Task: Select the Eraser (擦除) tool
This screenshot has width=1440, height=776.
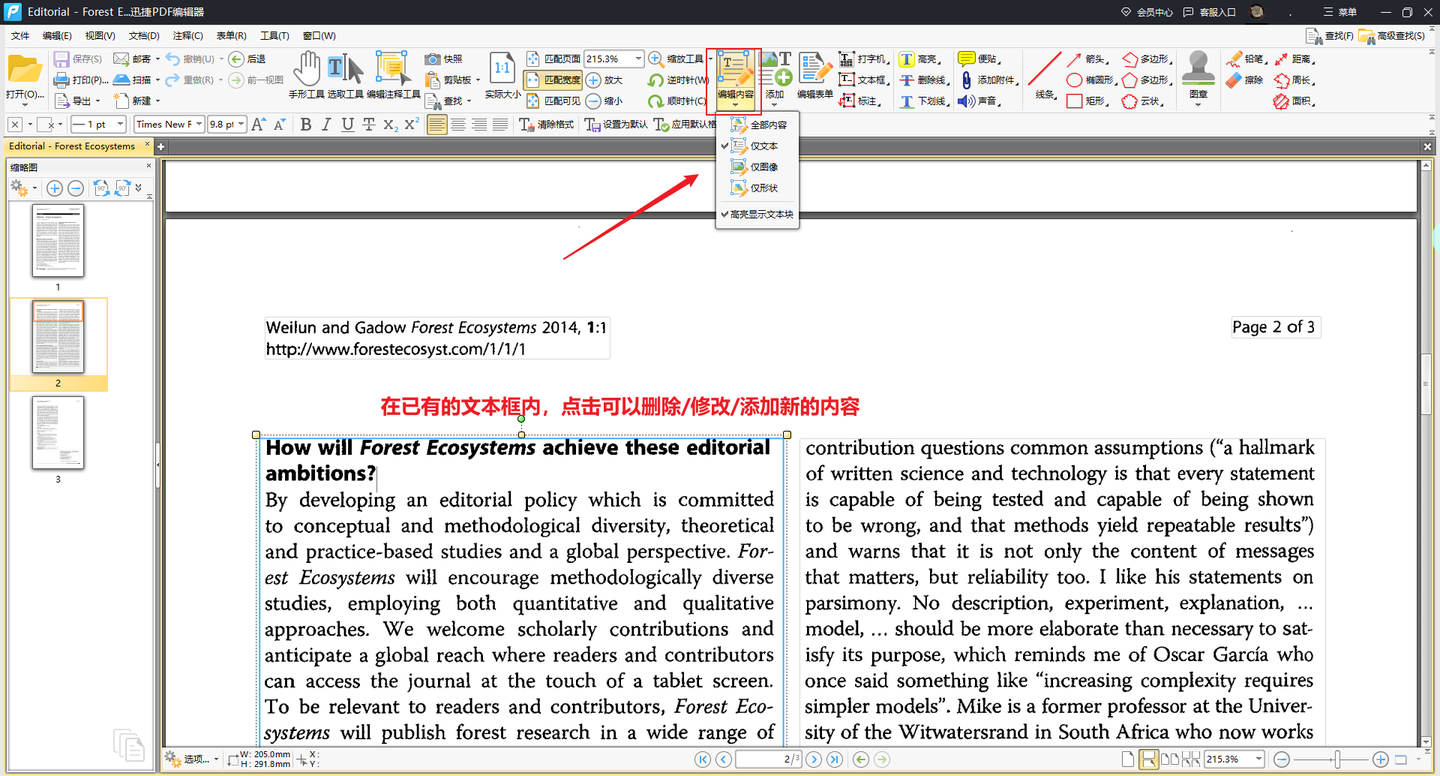Action: pos(1245,80)
